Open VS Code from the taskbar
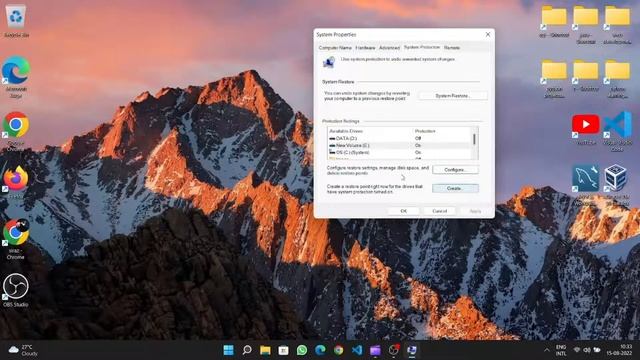Image resolution: width=640 pixels, height=360 pixels. [x=357, y=350]
